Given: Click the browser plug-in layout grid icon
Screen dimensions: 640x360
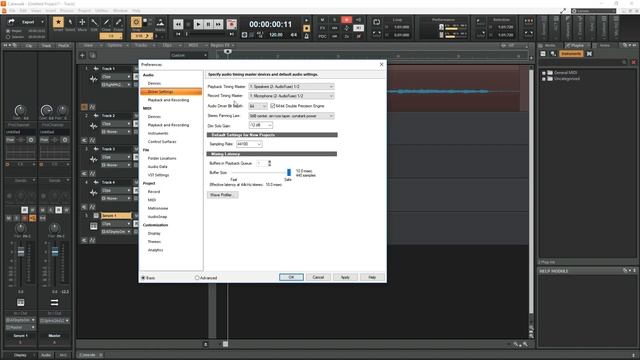Looking at the screenshot, I should pyautogui.click(x=543, y=54).
